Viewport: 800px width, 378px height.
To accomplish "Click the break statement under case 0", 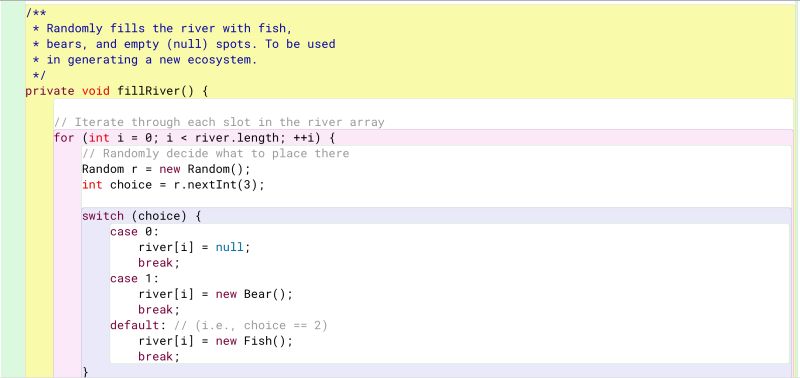I will click(159, 263).
